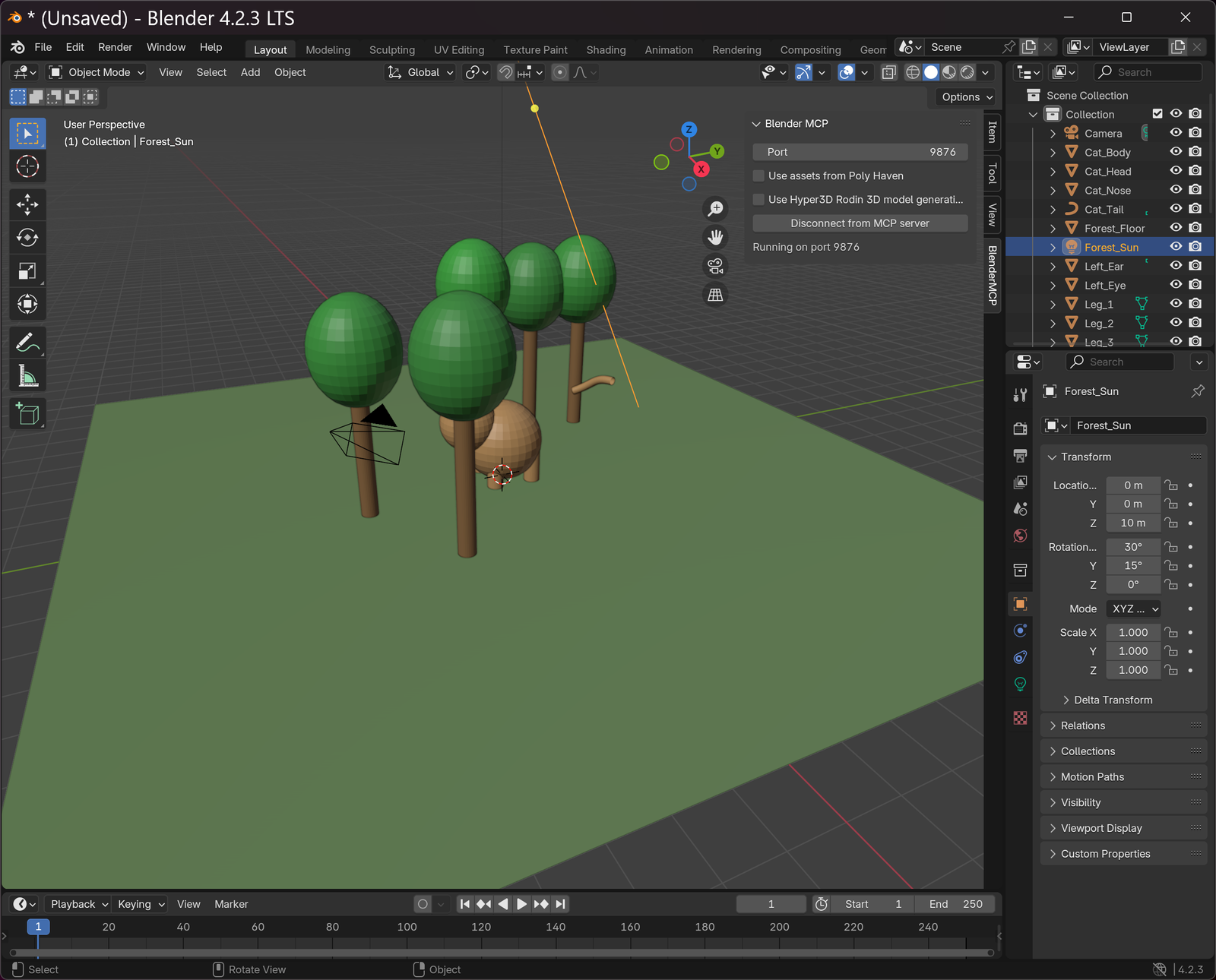Open the Scene properties tab icon
The height and width of the screenshot is (980, 1216).
tap(1020, 509)
